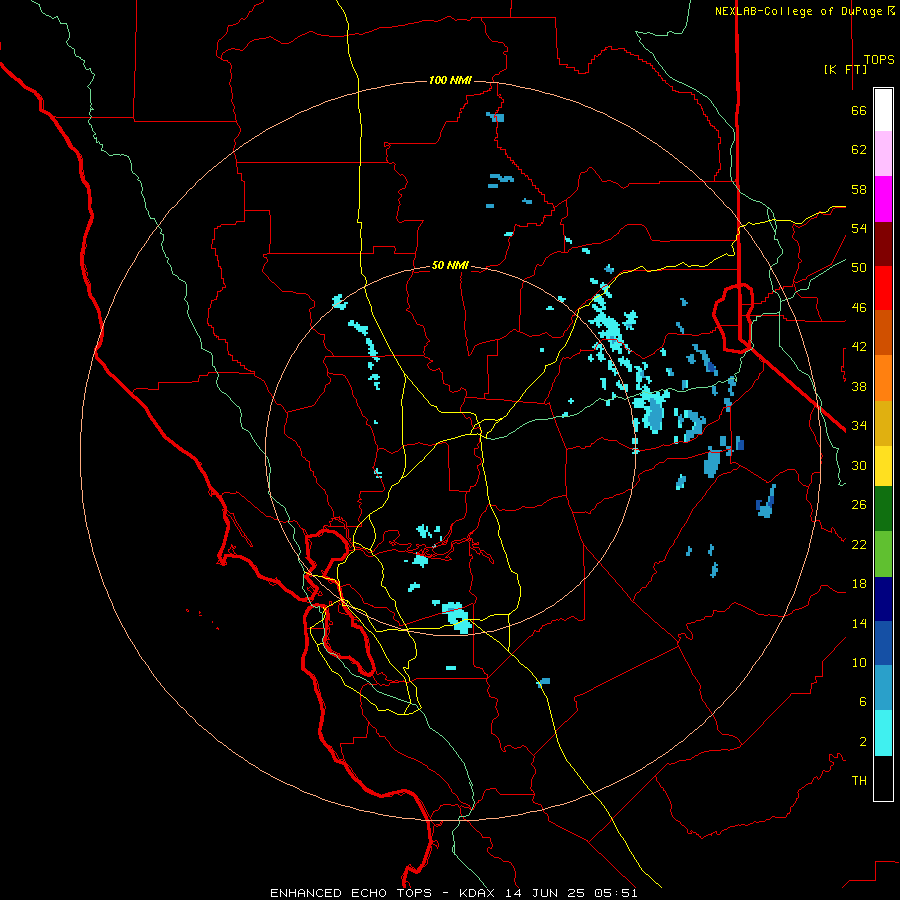900x900 pixels.
Task: Choose the light green legend swatch
Action: (x=883, y=554)
